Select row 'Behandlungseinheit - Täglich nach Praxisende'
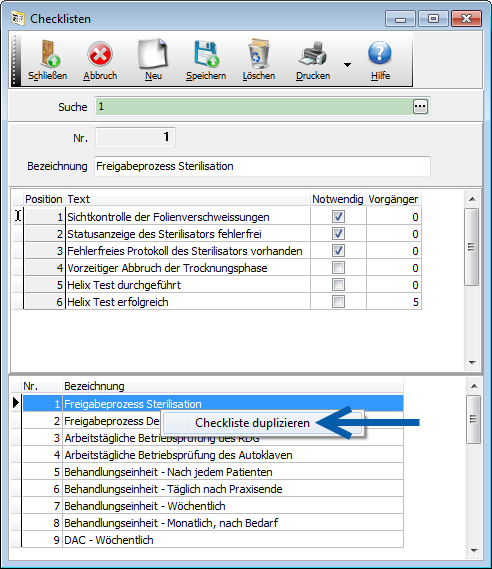Viewport: 492px width, 569px height. [213, 489]
